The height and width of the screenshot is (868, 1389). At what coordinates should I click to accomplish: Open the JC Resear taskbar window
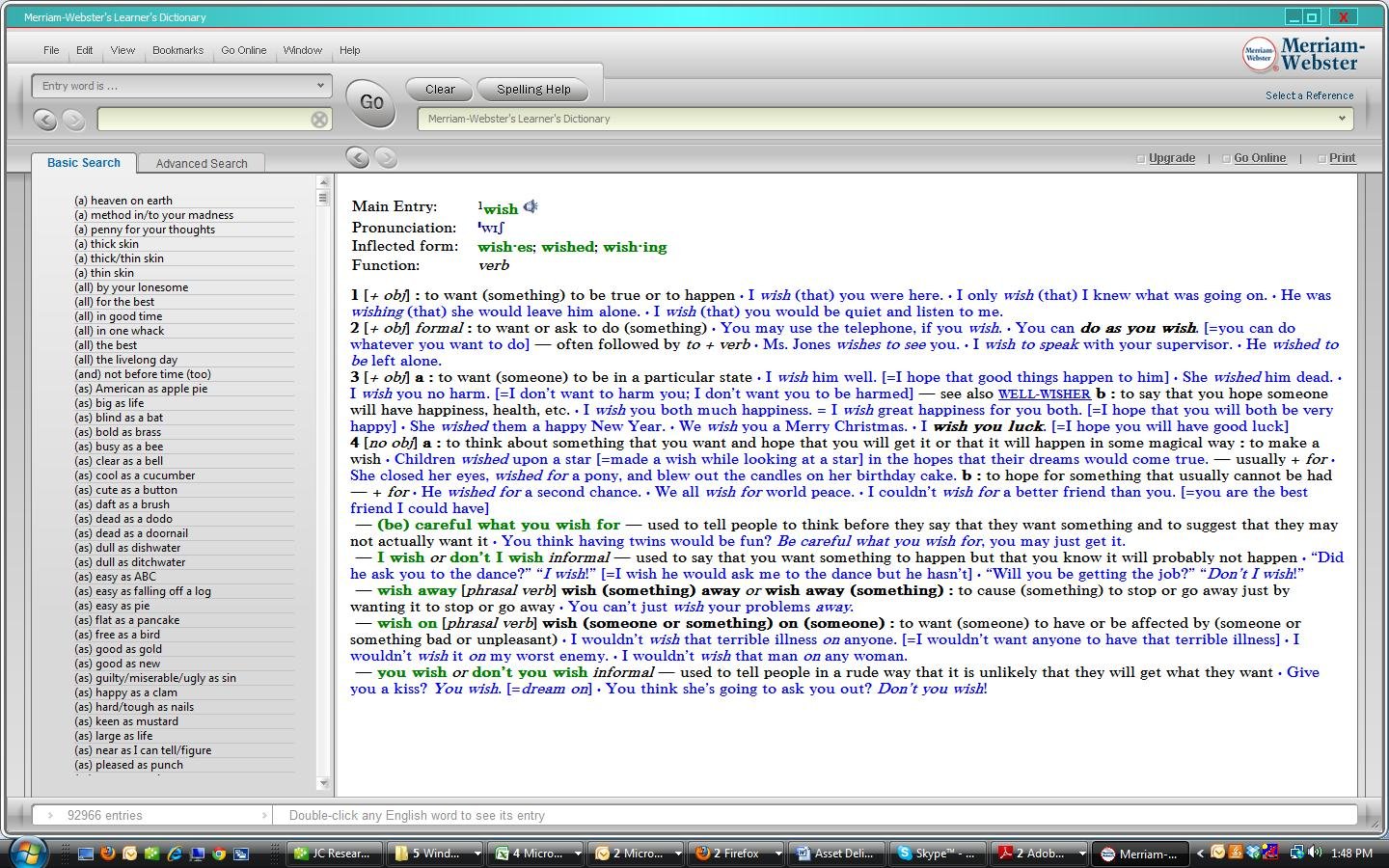point(335,854)
